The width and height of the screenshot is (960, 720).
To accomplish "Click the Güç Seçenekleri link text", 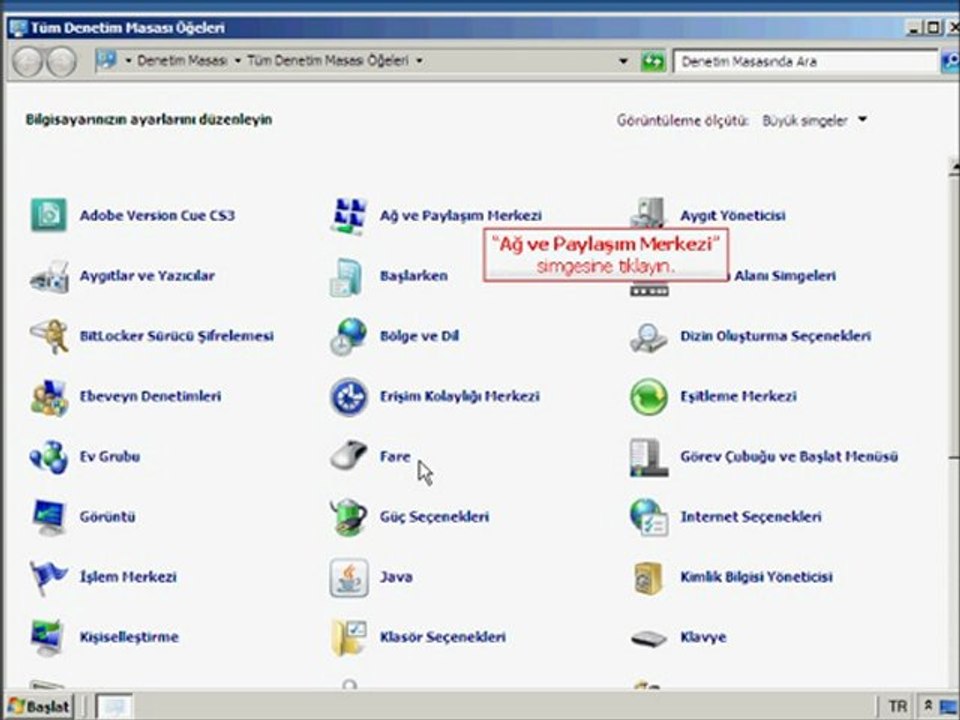I will click(434, 517).
